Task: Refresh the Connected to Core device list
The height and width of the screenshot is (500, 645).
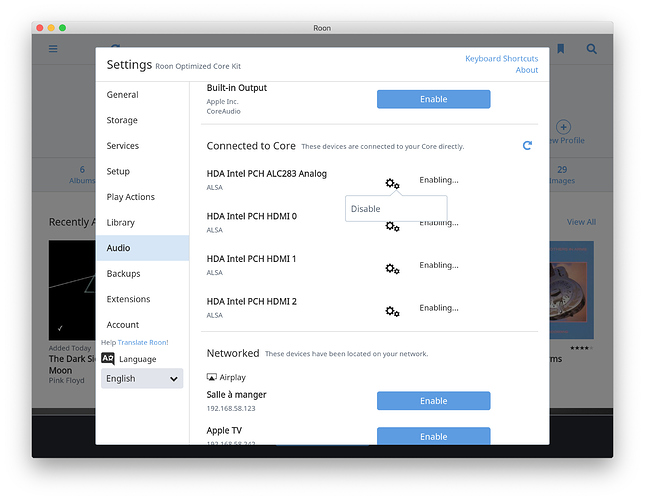Action: click(527, 146)
